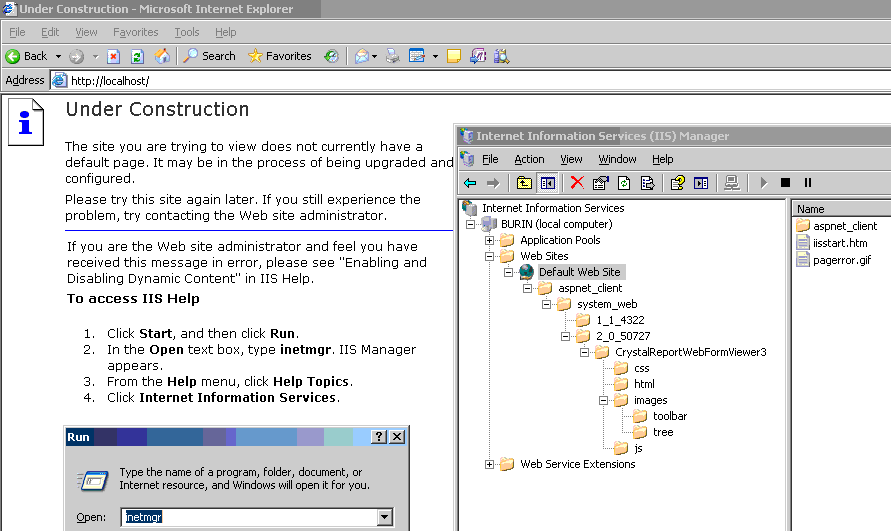Image resolution: width=891 pixels, height=531 pixels.
Task: Open Window menu in IIS Manager
Action: tap(617, 159)
